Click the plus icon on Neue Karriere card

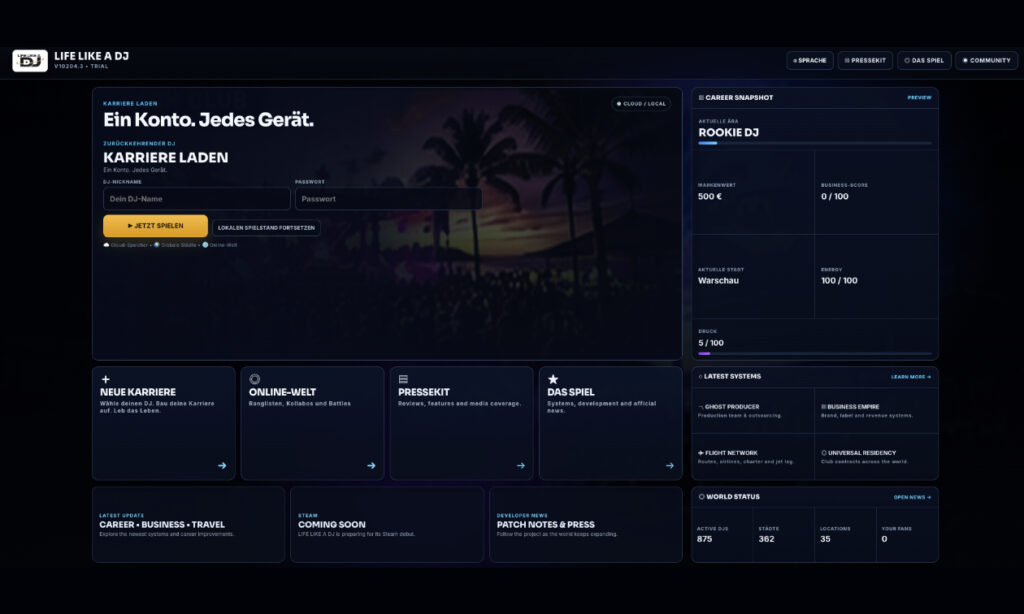tap(106, 379)
